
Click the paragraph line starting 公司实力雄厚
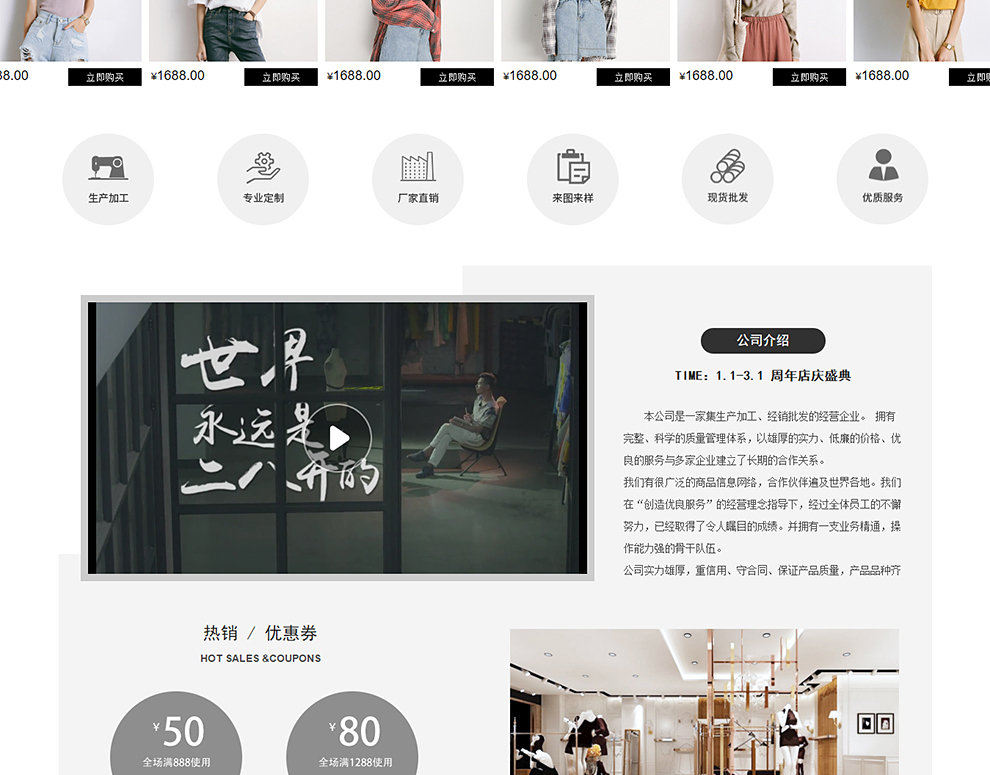point(762,570)
